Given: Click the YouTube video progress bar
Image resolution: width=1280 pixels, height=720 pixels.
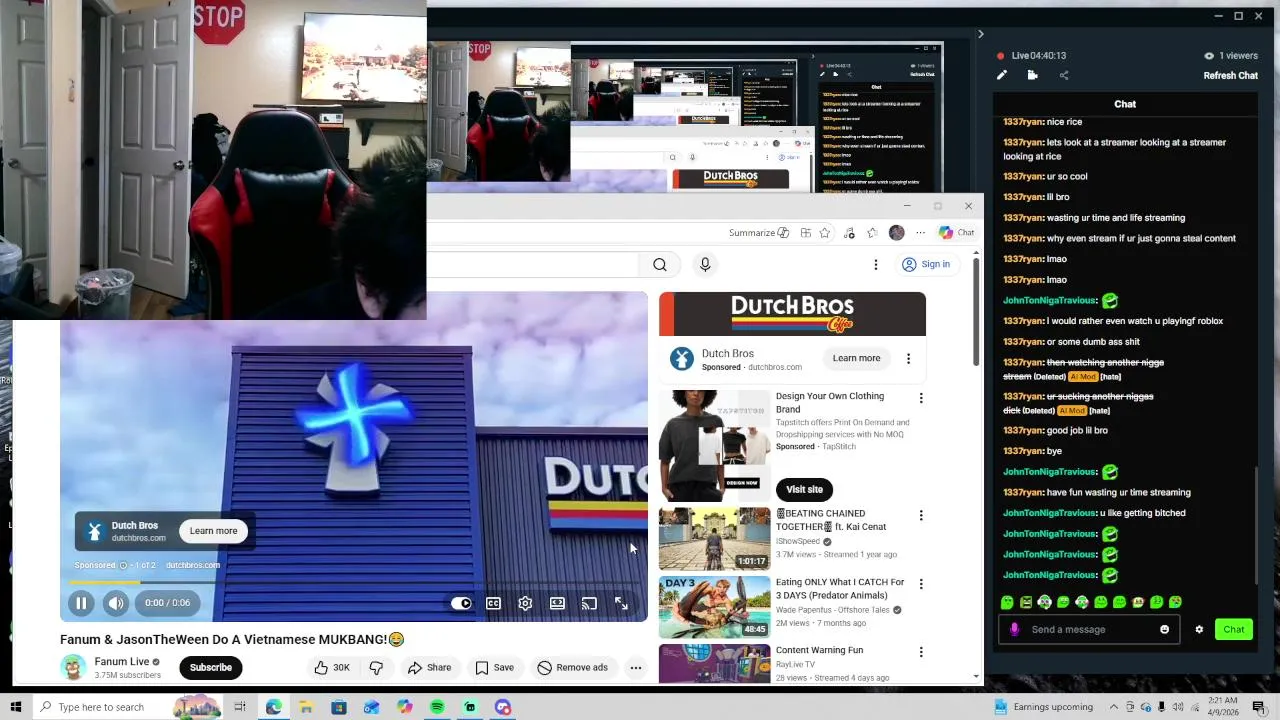Looking at the screenshot, I should [354, 582].
